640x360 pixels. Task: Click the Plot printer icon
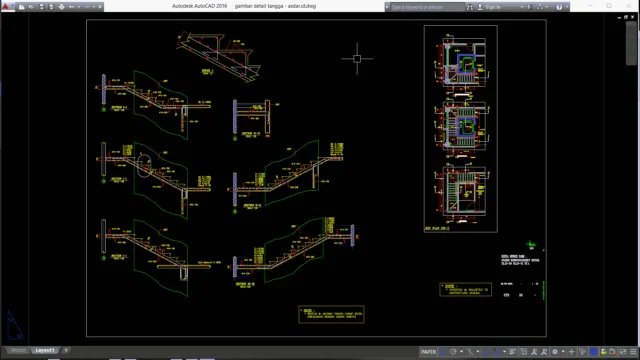[61, 7]
